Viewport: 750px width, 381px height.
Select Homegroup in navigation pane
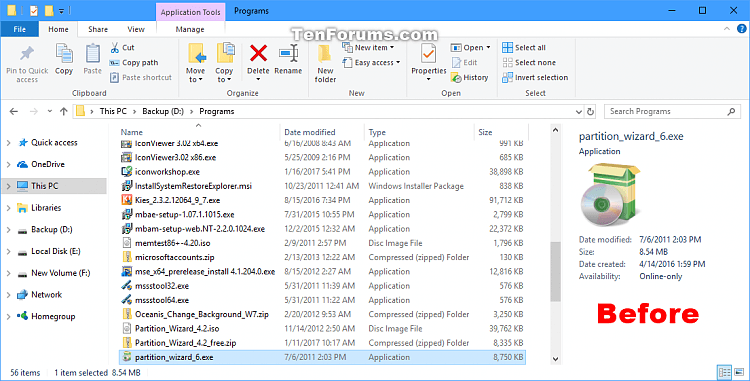tap(53, 316)
